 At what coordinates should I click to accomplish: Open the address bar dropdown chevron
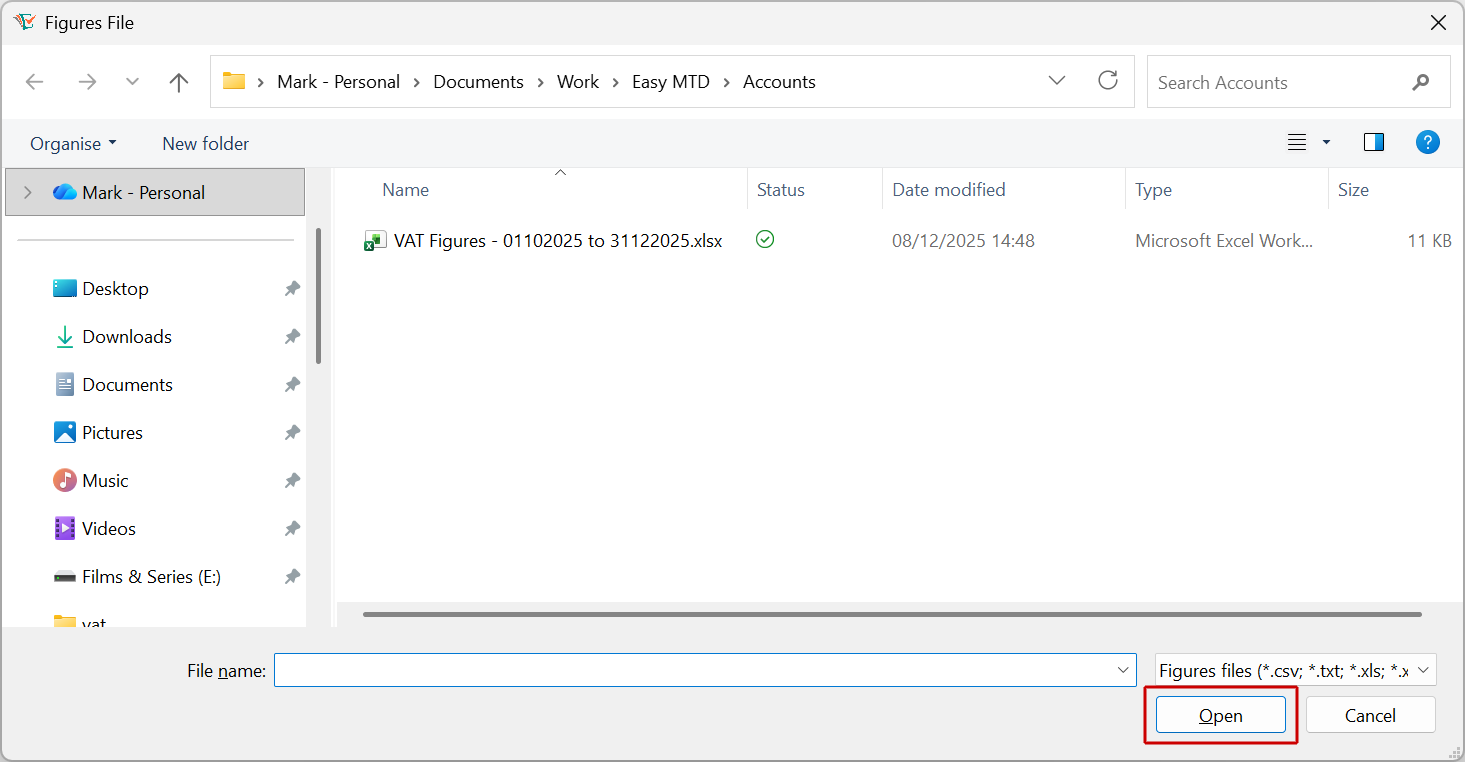(x=1056, y=81)
